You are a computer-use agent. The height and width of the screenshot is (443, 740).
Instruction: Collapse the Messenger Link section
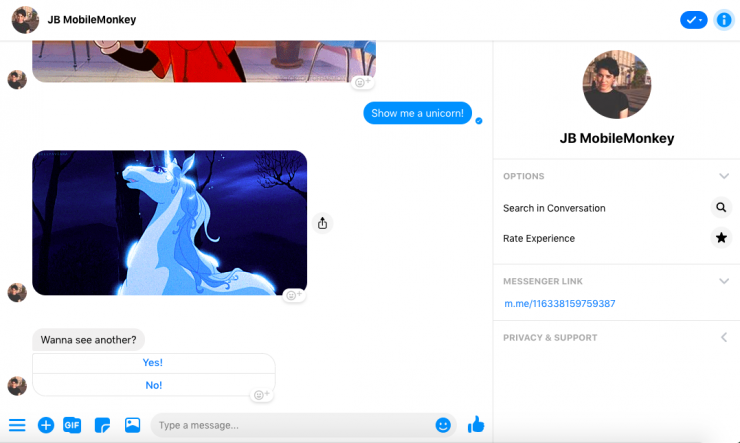click(723, 281)
